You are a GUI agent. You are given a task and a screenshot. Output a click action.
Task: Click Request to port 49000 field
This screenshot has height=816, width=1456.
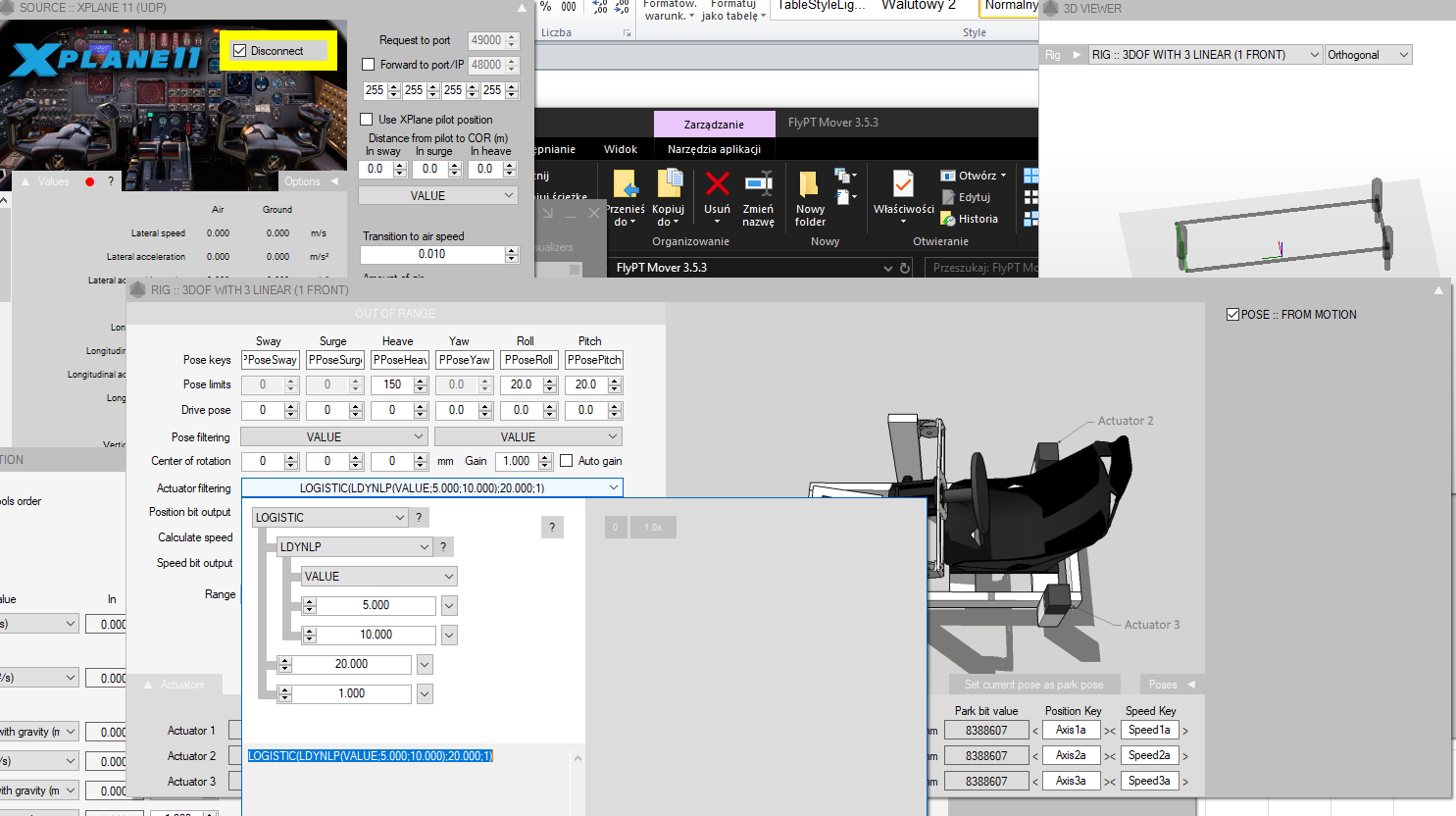tap(486, 40)
